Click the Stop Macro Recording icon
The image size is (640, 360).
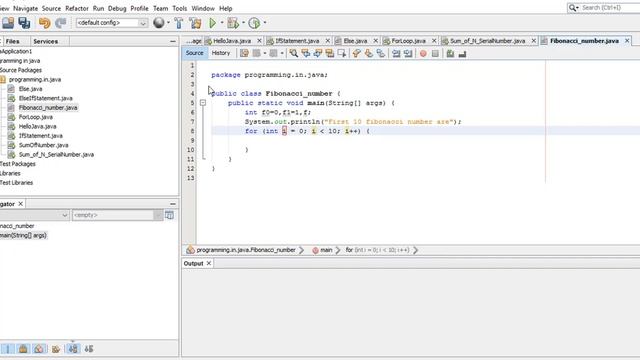(x=435, y=53)
